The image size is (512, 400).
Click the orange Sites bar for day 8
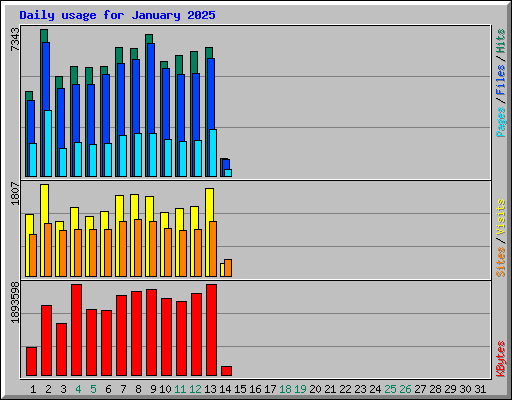[138, 248]
